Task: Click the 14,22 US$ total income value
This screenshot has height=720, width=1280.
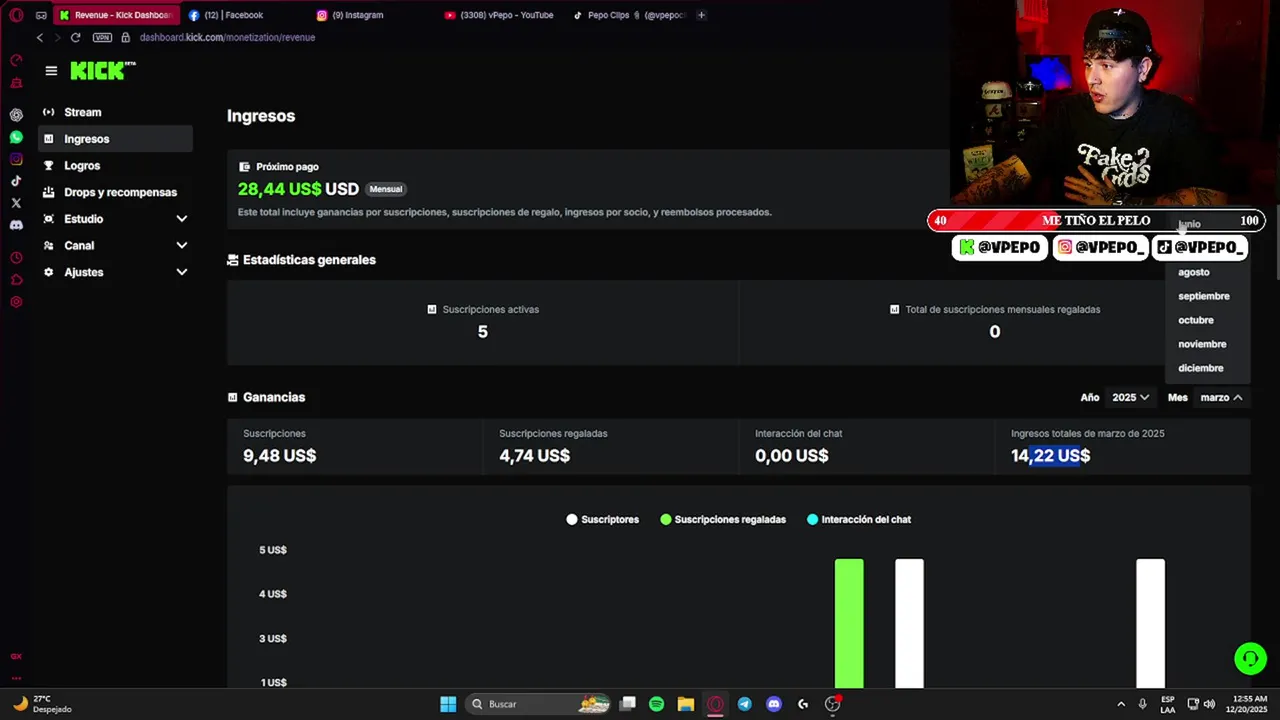Action: coord(1050,455)
